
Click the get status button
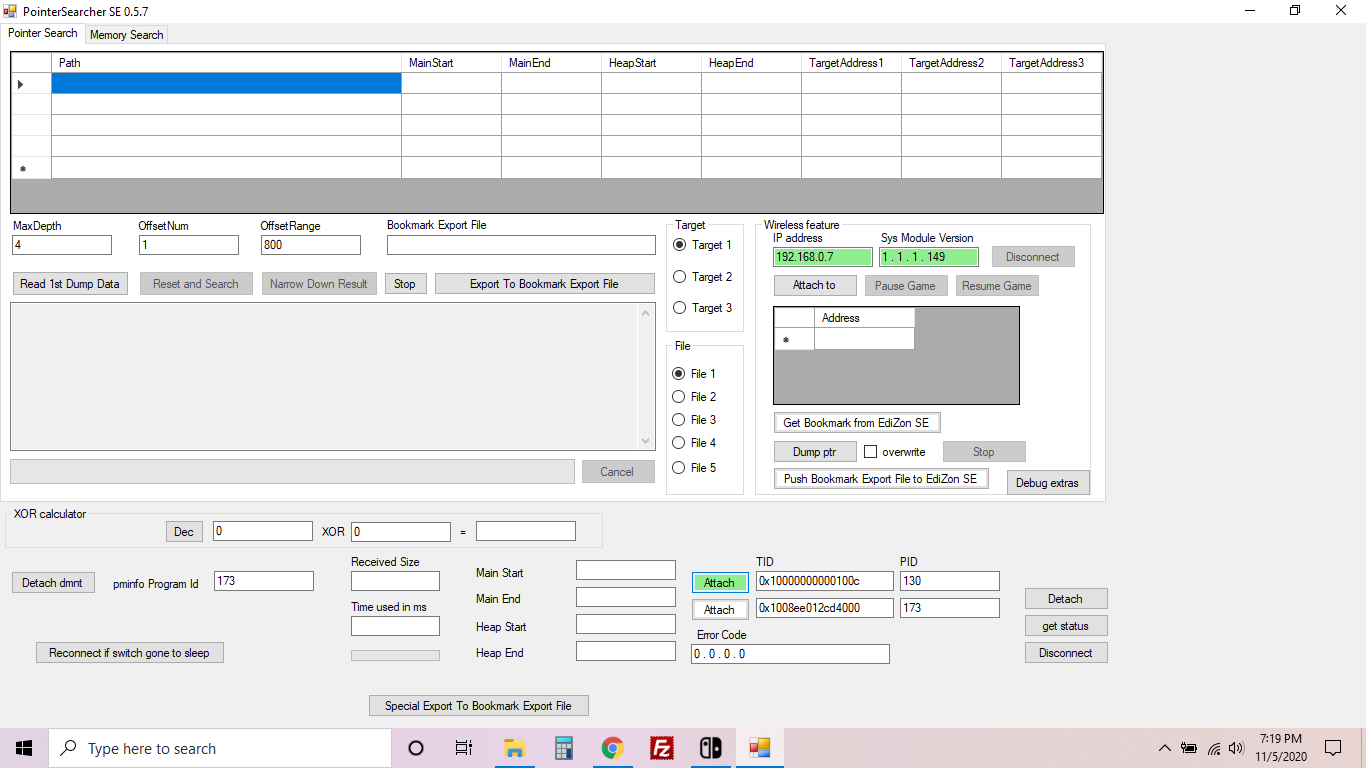tap(1065, 626)
